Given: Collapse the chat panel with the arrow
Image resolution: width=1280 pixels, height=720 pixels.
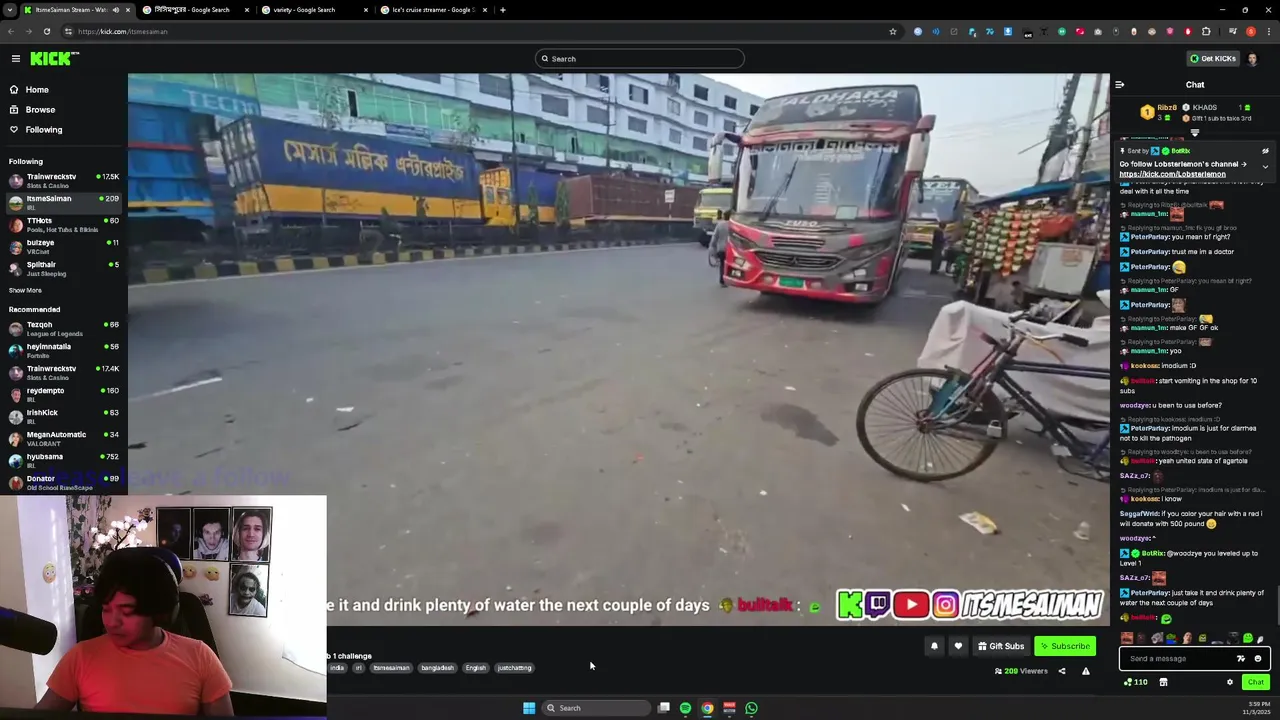Looking at the screenshot, I should (1120, 85).
